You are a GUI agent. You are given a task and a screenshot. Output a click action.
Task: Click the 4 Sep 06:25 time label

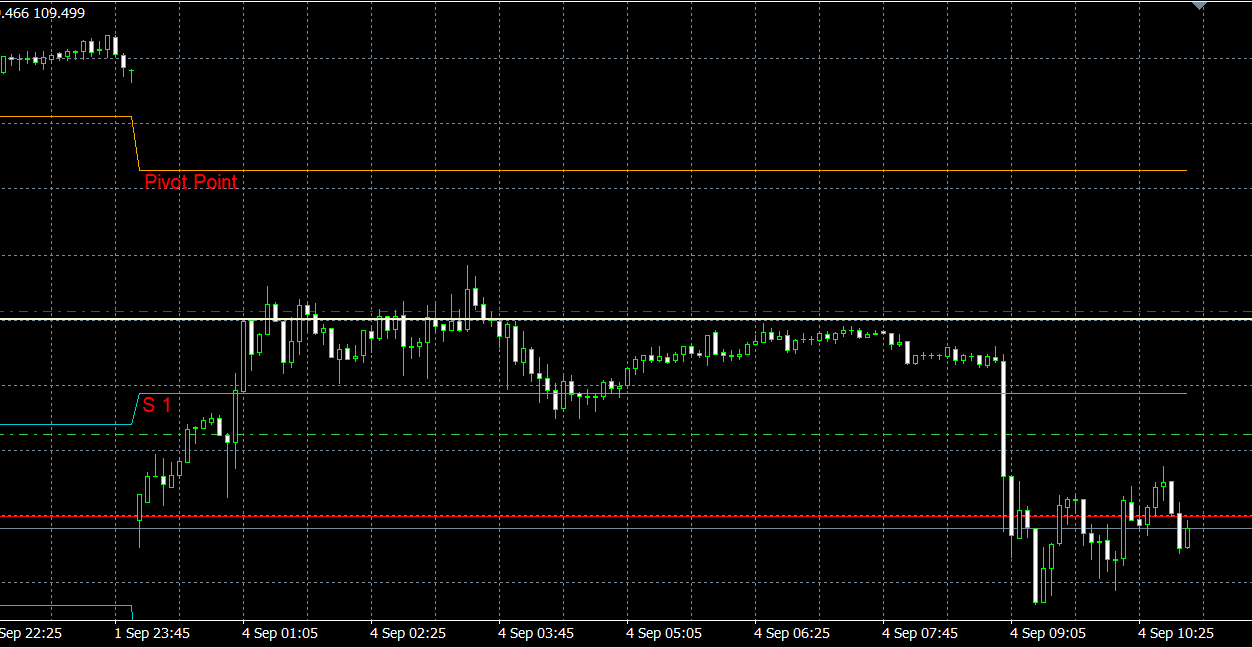coord(792,633)
